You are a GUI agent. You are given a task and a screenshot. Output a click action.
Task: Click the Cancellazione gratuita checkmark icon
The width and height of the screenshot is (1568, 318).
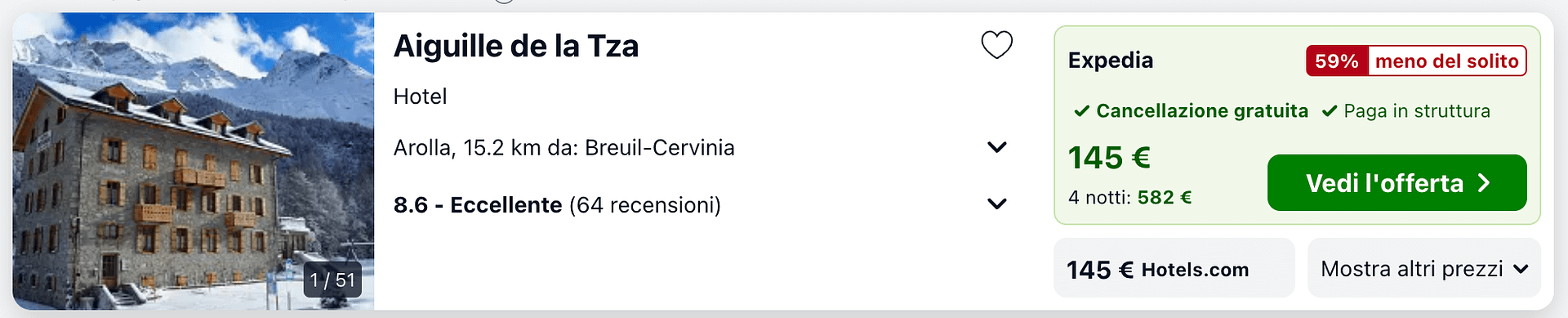coord(1081,111)
